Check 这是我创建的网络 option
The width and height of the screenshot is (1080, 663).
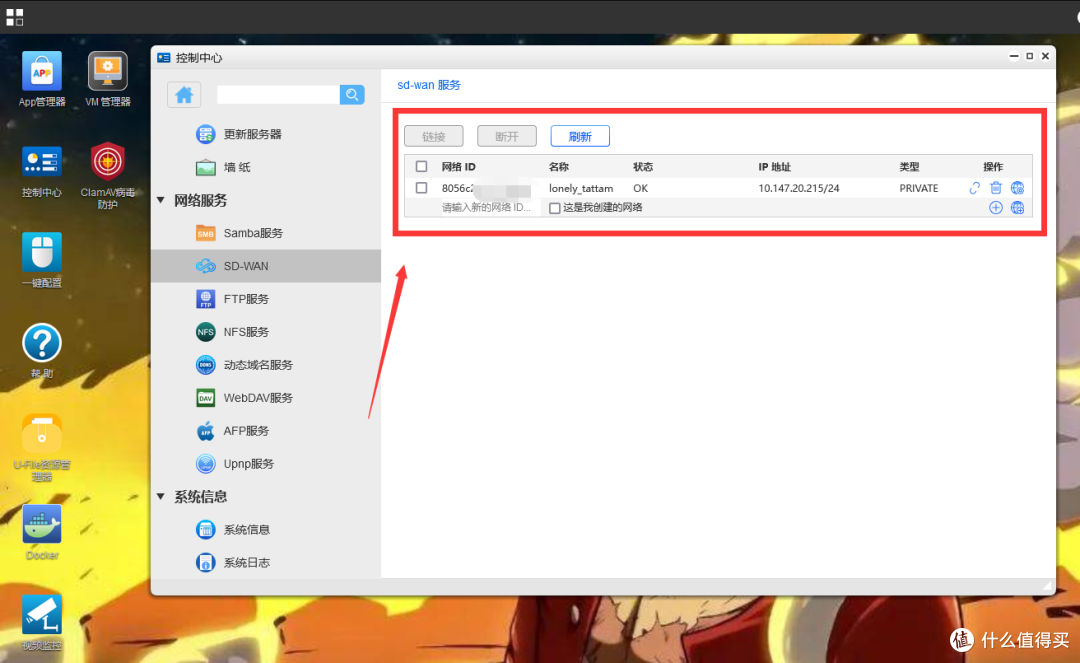[x=555, y=207]
